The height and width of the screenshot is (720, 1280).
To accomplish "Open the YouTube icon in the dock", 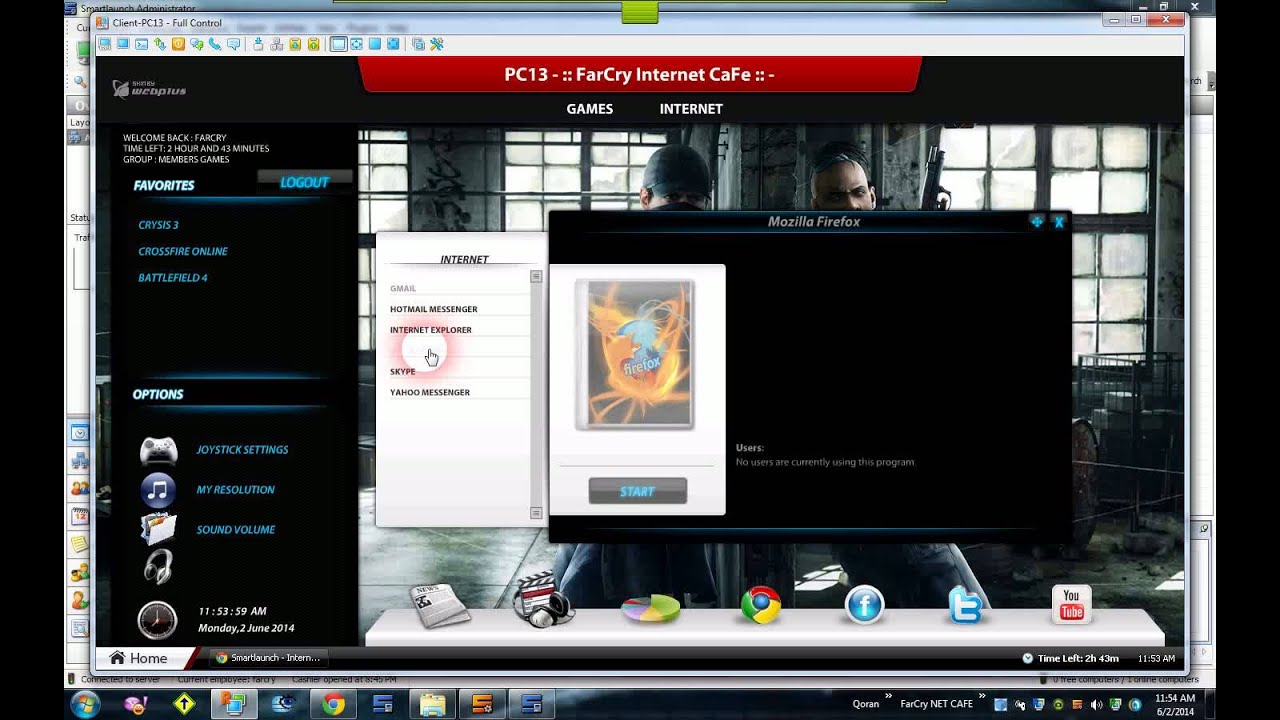I will [1071, 605].
